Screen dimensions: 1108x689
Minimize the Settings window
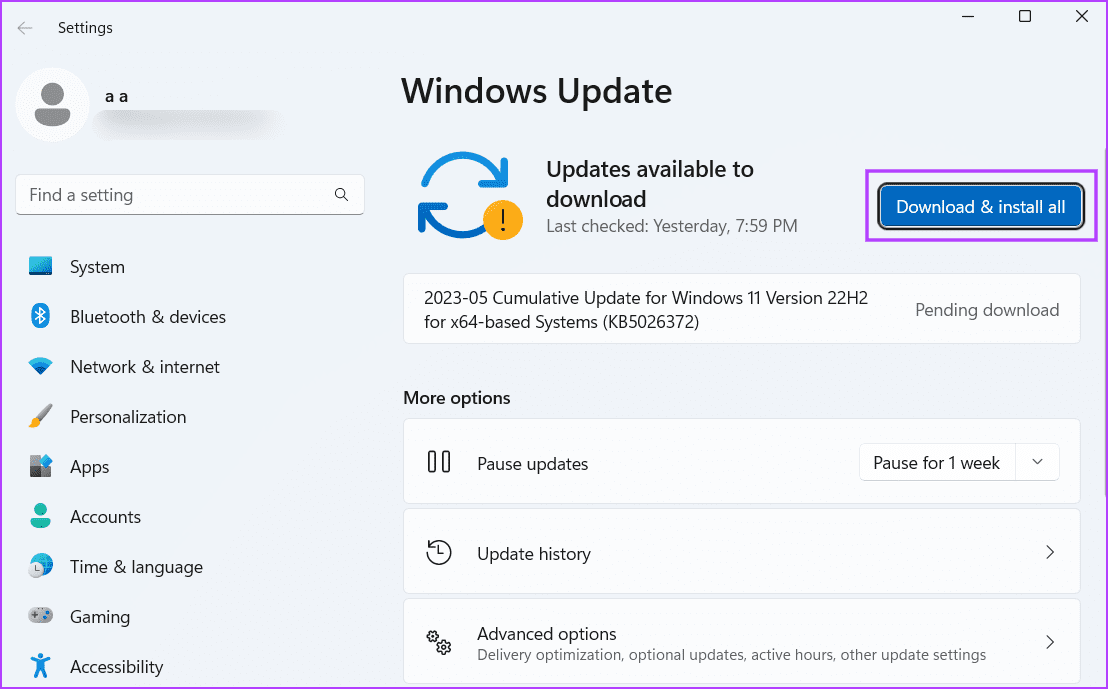(x=968, y=16)
